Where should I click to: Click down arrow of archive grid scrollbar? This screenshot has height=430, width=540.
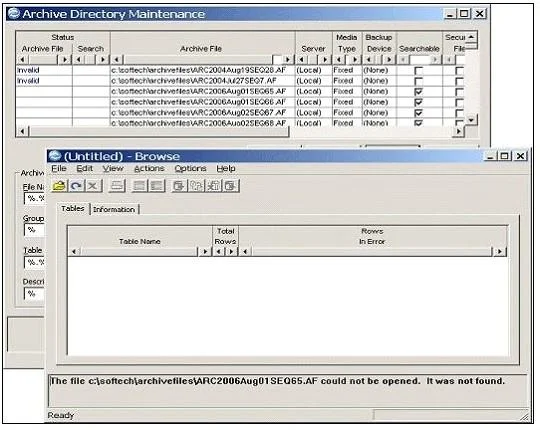coord(471,120)
